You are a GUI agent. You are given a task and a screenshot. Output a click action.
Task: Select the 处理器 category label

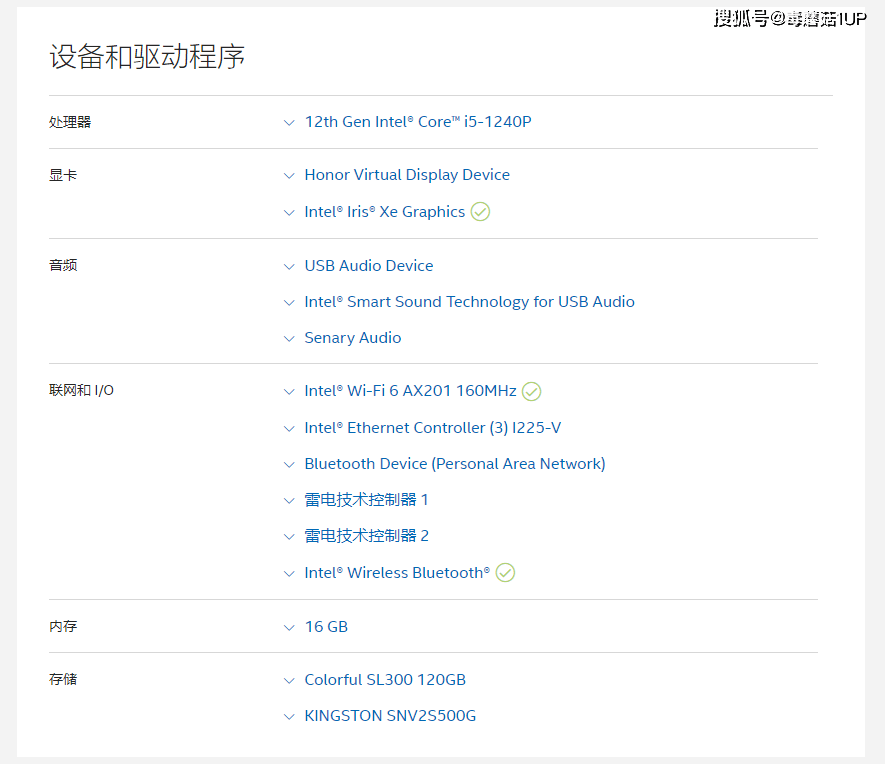[70, 122]
